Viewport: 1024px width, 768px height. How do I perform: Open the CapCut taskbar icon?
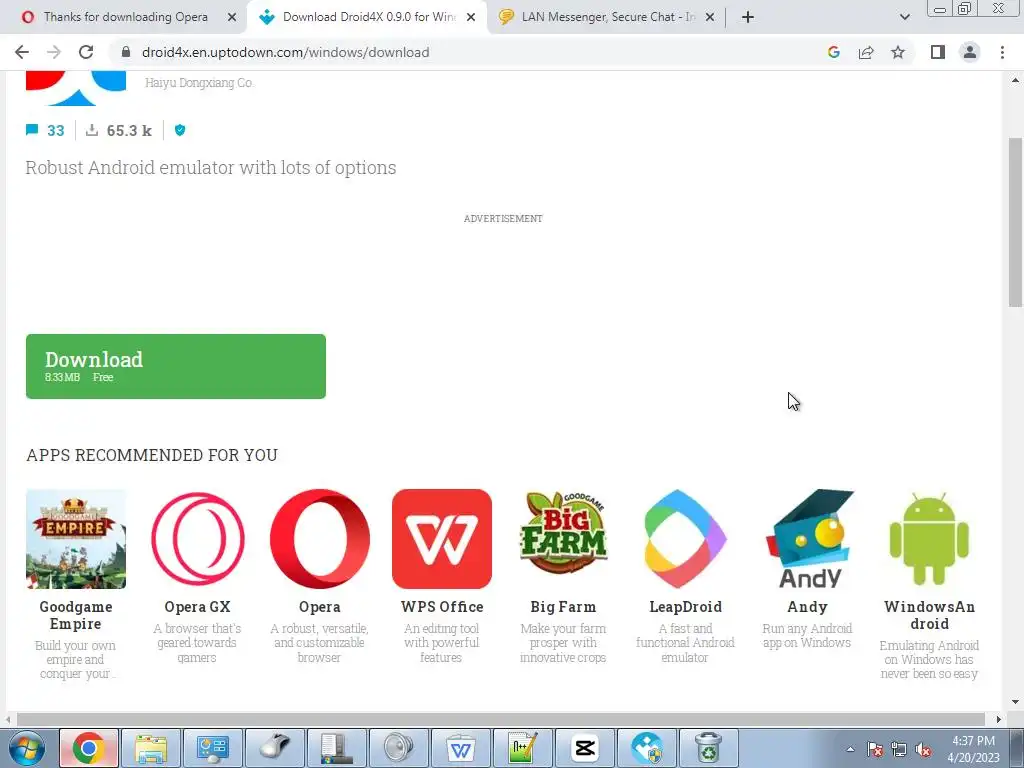[x=584, y=748]
